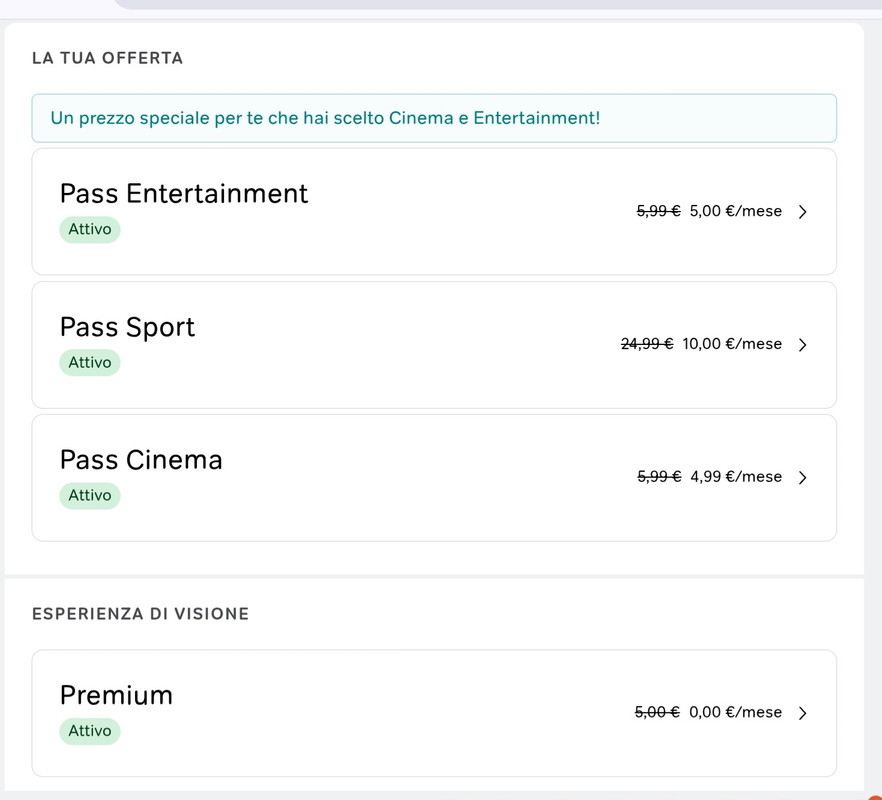This screenshot has width=882, height=800.
Task: Select the 5,00 €/mese Entertainment price
Action: click(736, 211)
